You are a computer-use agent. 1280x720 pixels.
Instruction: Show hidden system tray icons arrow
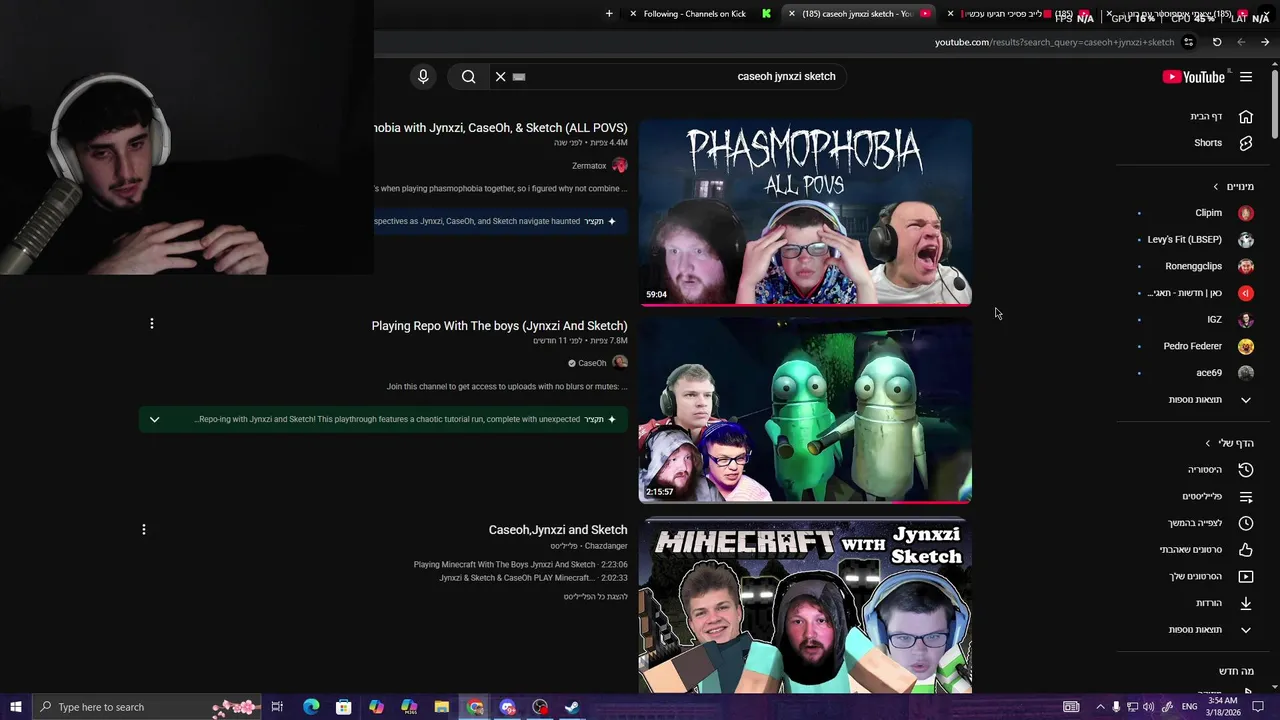pos(1100,707)
